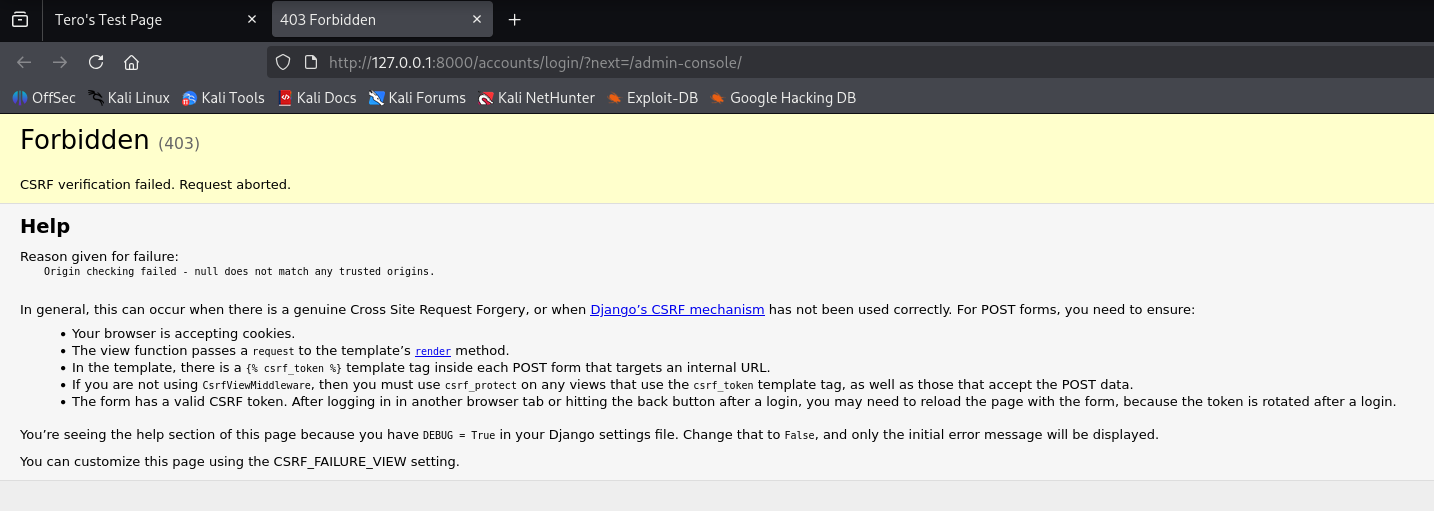Click the shield tracking protection icon
The width and height of the screenshot is (1434, 511).
pyautogui.click(x=283, y=62)
